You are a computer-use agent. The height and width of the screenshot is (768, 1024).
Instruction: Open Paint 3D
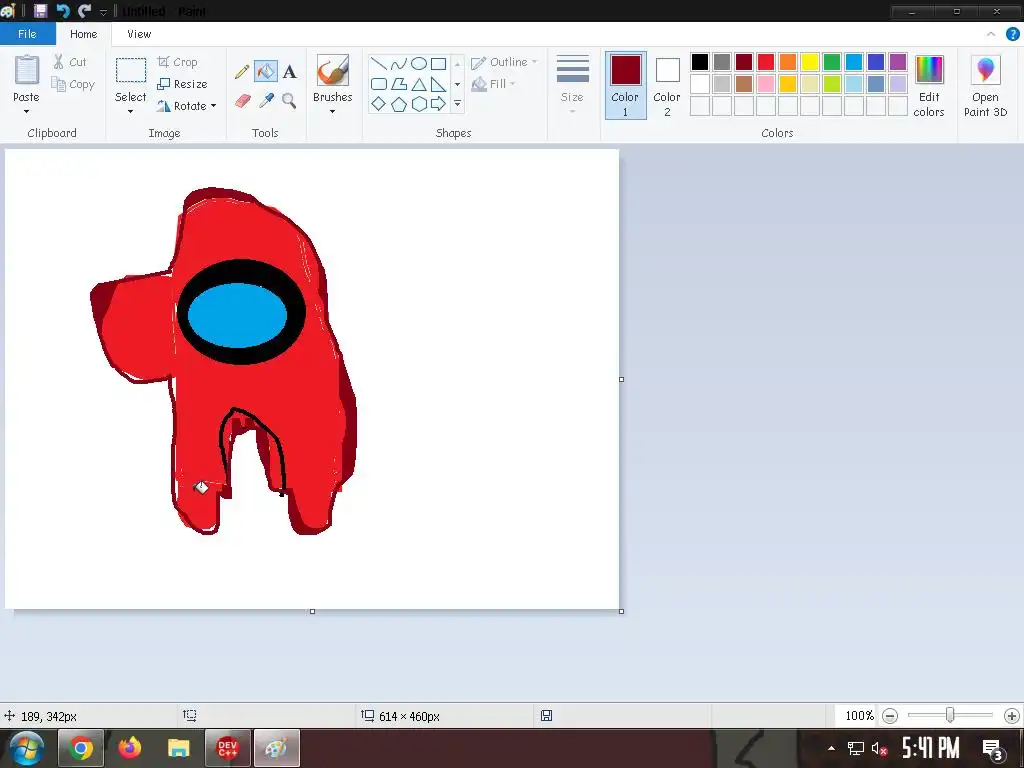click(985, 86)
